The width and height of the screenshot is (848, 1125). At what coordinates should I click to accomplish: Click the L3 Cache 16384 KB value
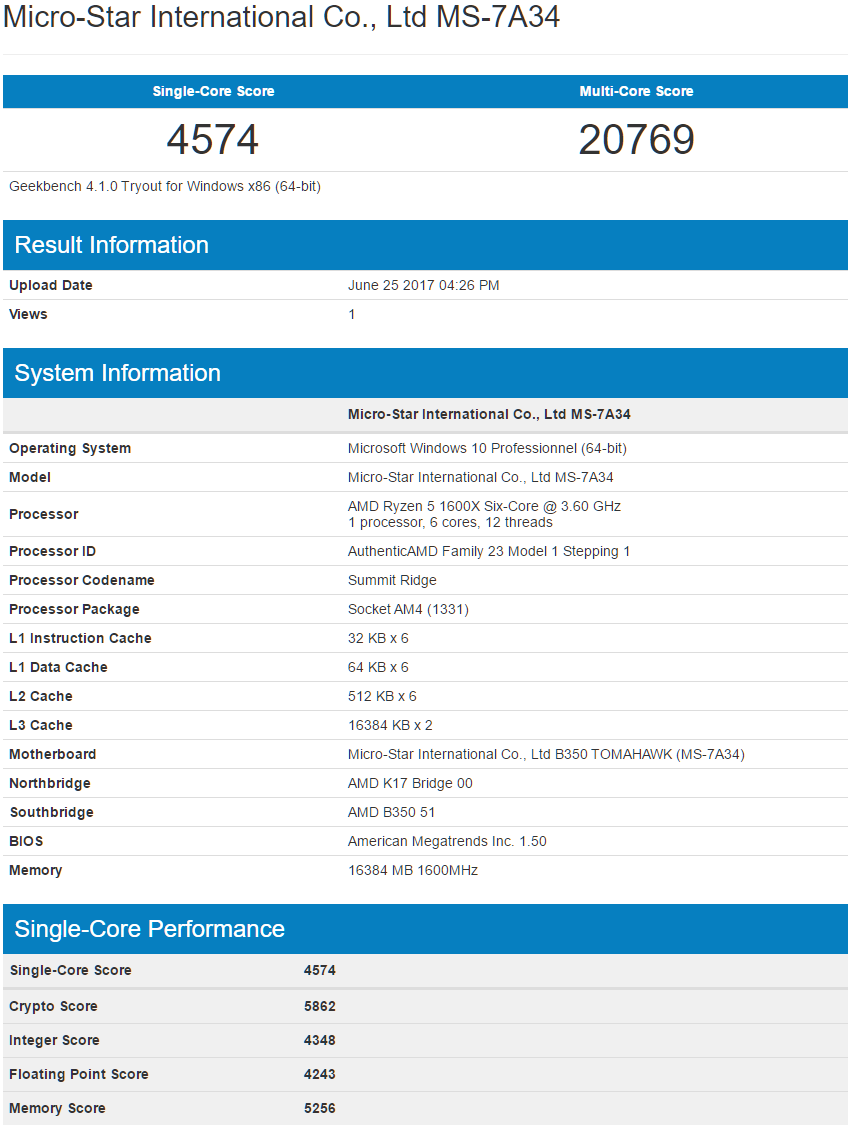[390, 725]
